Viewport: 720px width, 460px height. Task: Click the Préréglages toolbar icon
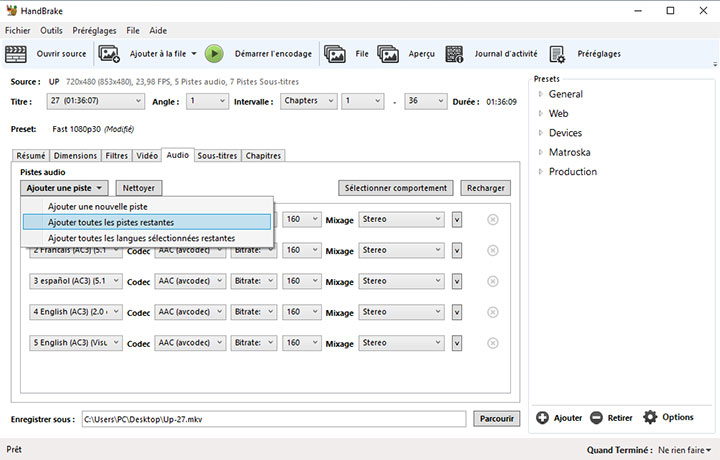point(557,54)
